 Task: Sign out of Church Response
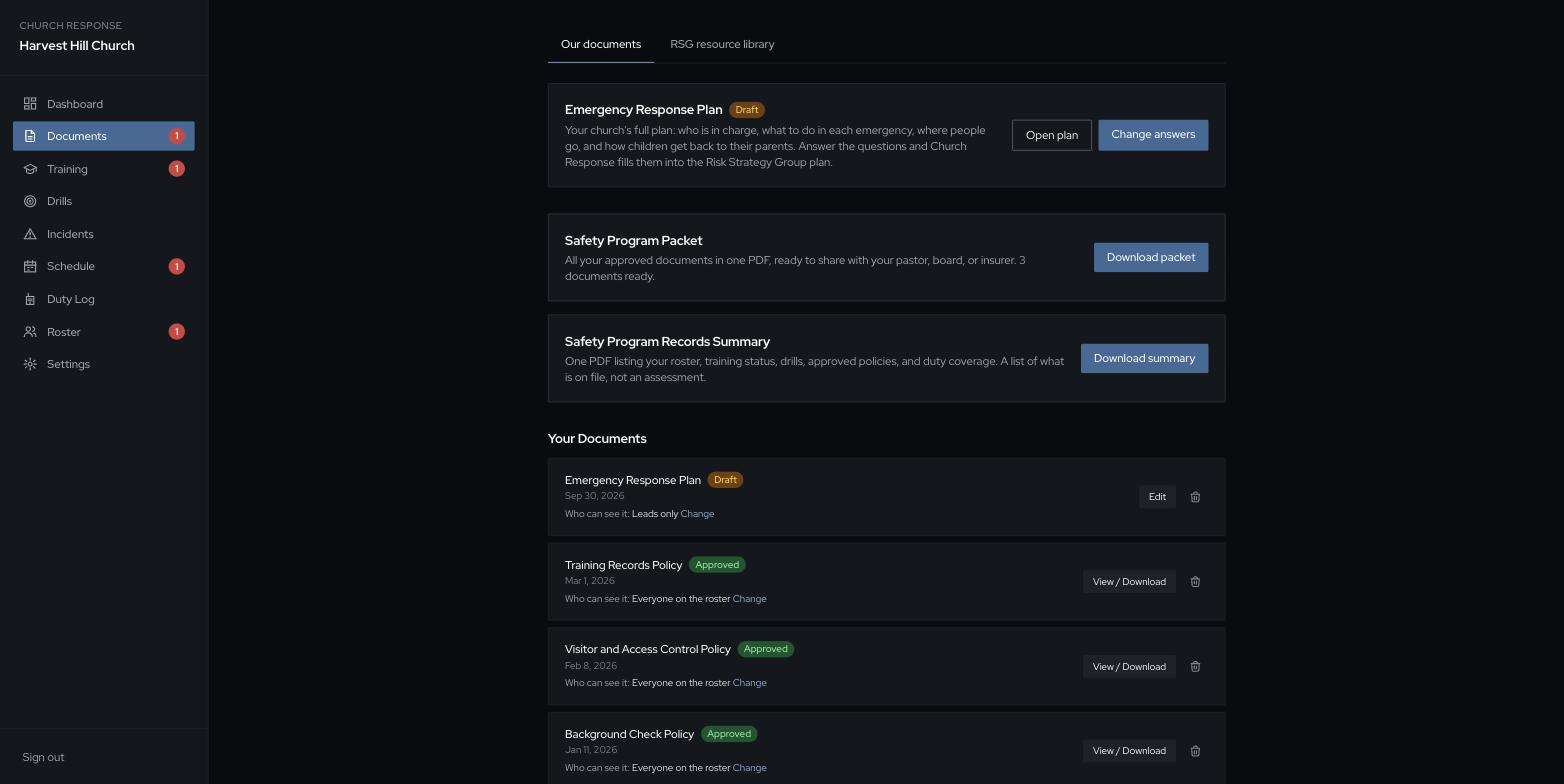(x=43, y=757)
